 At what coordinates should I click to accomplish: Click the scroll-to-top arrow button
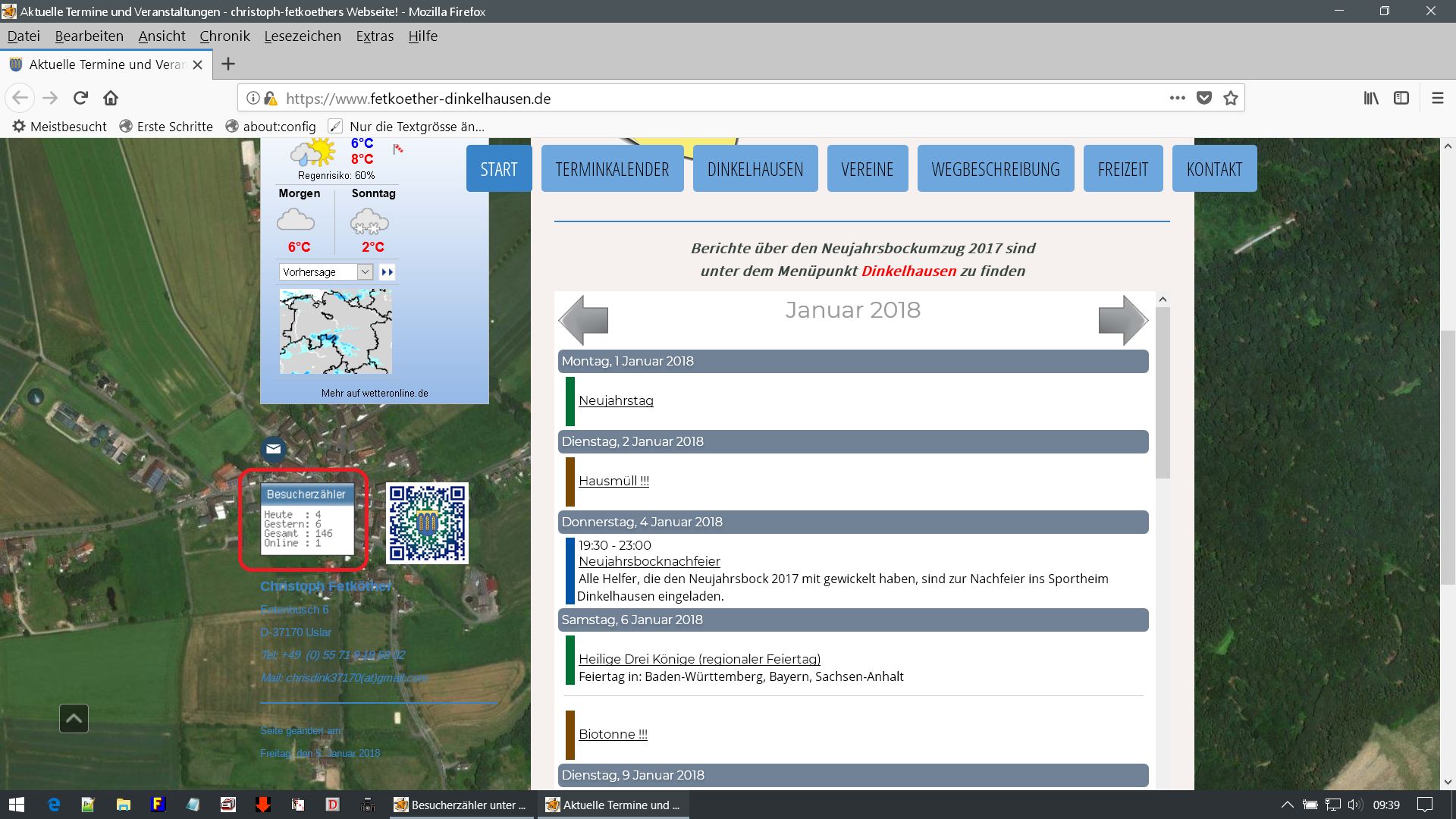coord(74,718)
